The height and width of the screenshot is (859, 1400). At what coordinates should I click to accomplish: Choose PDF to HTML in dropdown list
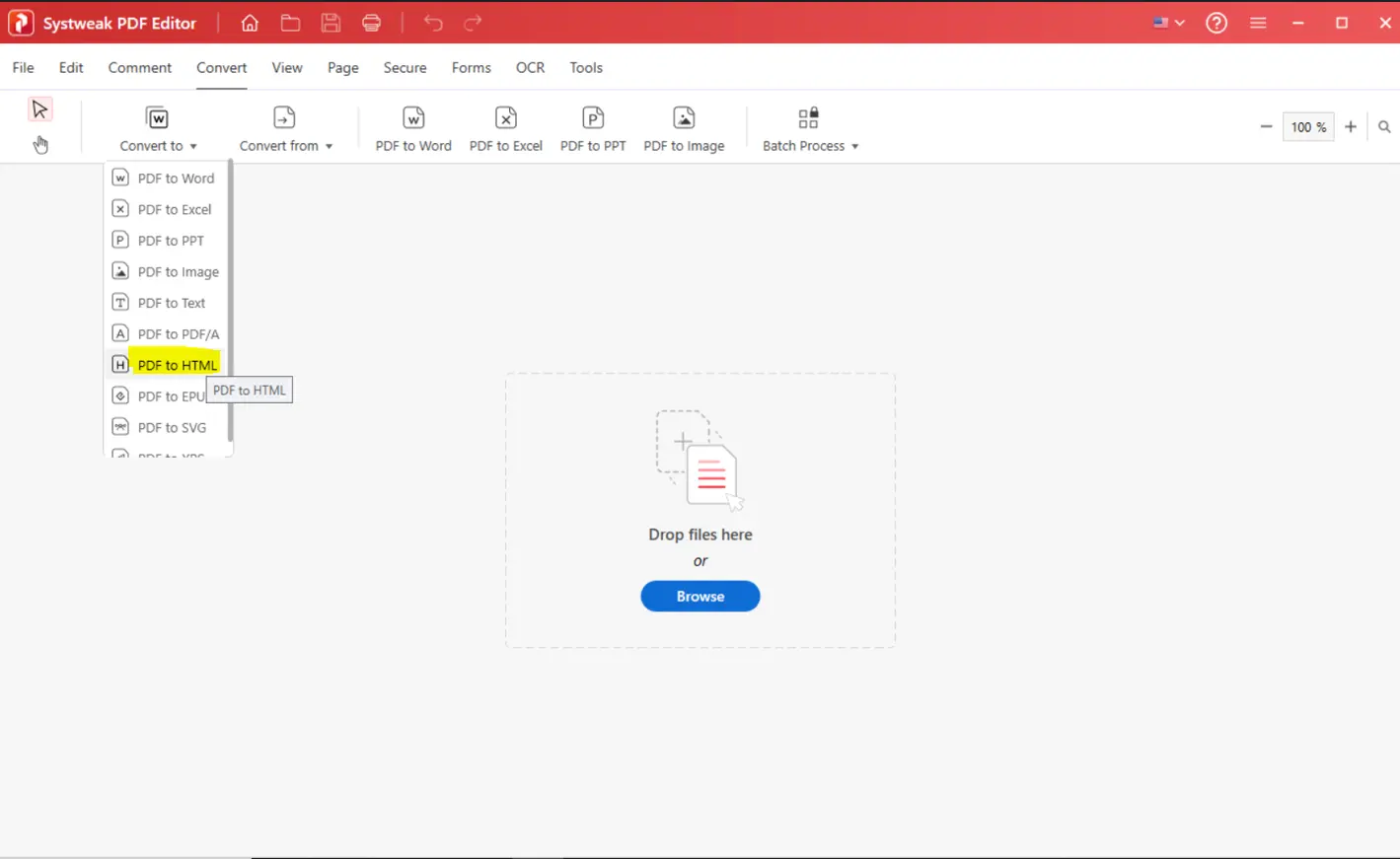click(166, 365)
